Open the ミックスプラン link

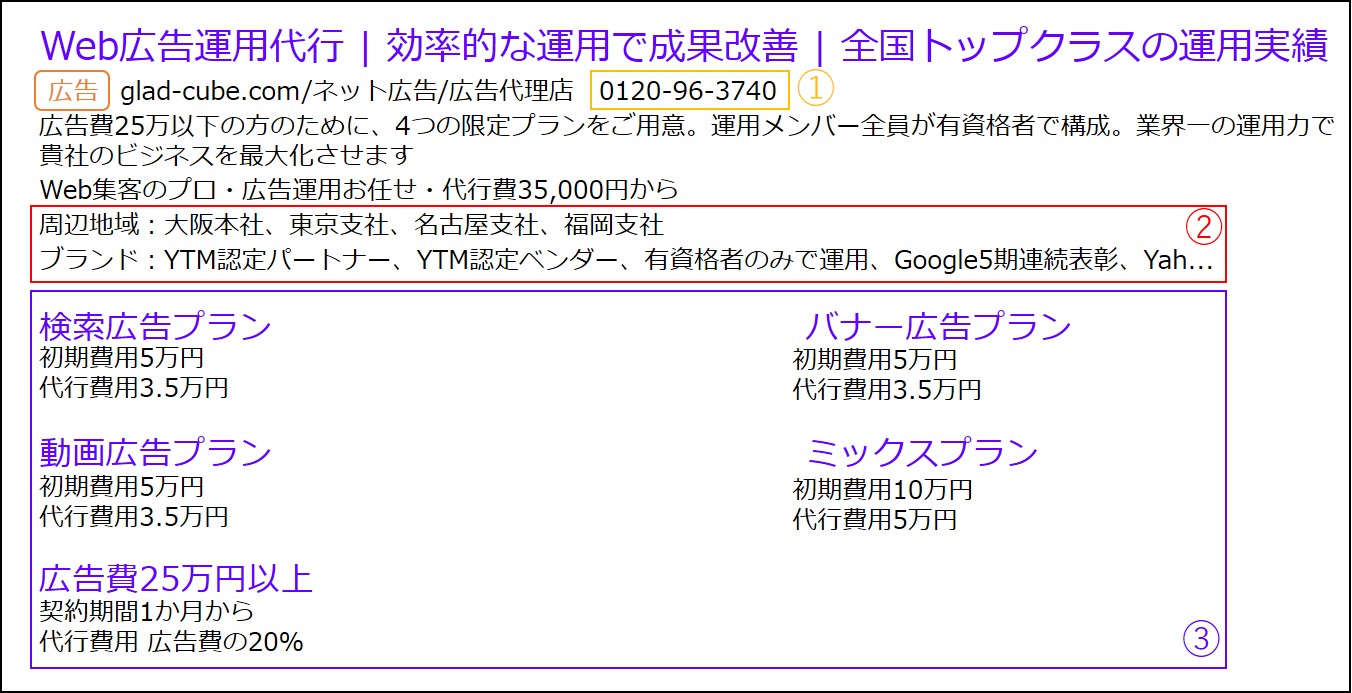pos(922,453)
